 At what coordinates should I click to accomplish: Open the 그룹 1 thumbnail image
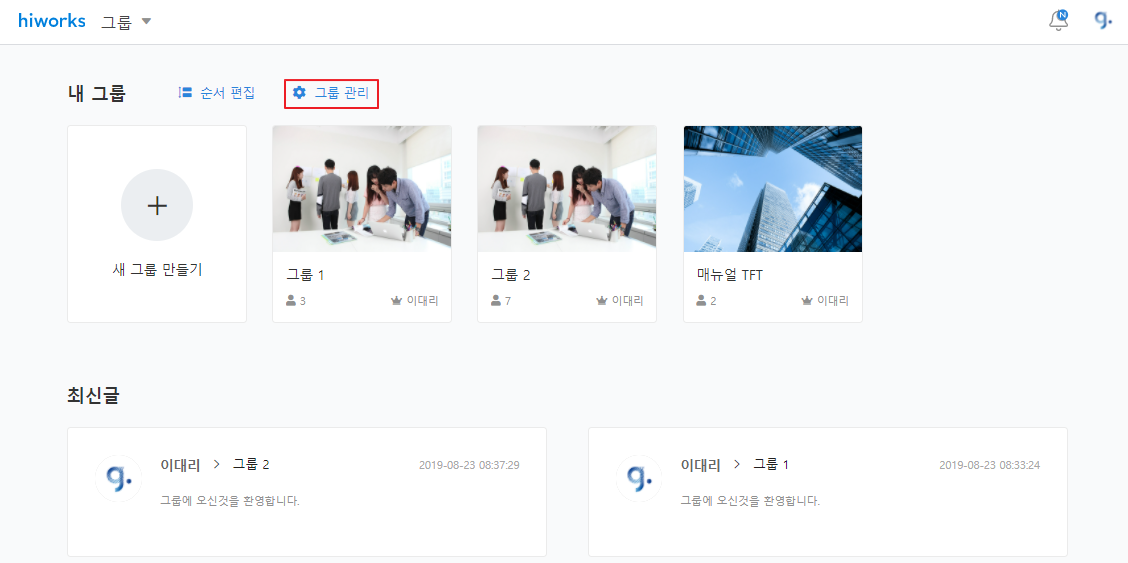coord(362,189)
